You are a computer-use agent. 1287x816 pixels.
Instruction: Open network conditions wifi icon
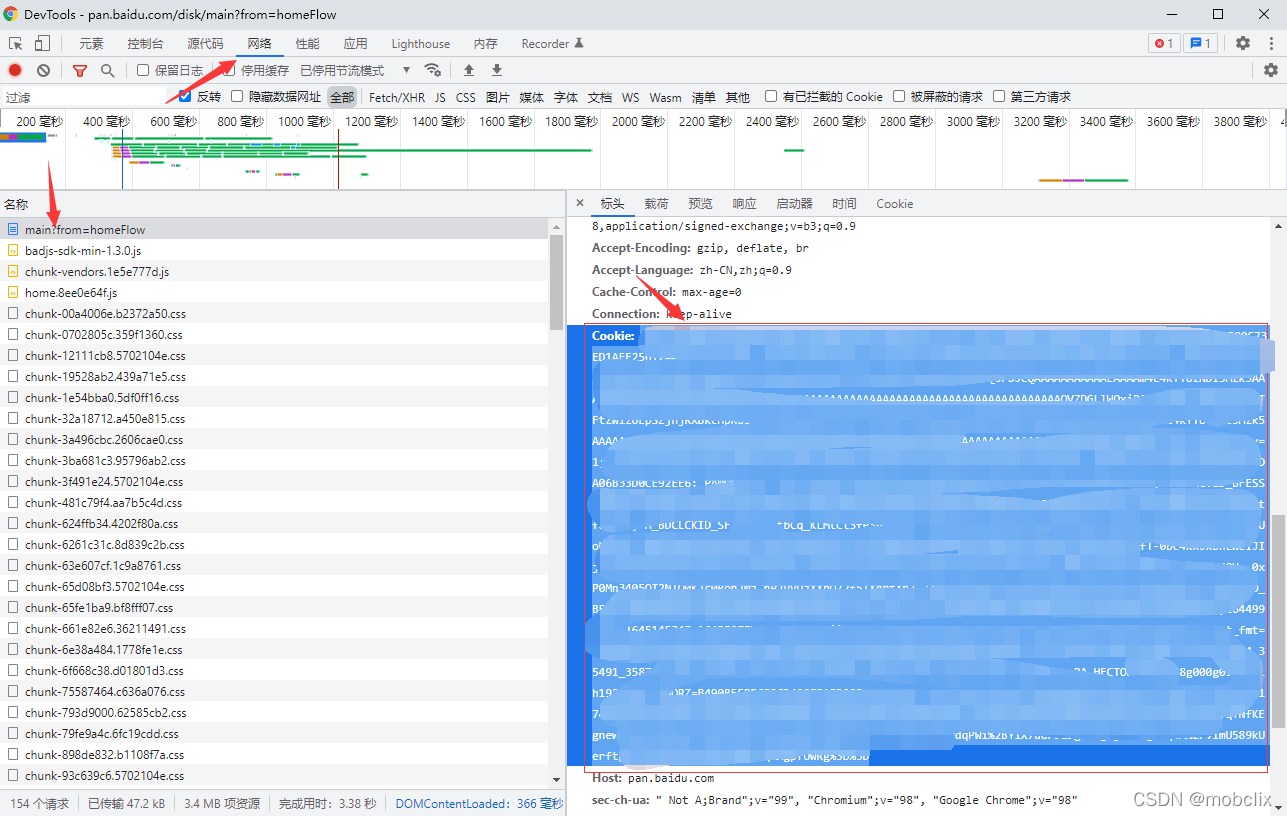[433, 70]
